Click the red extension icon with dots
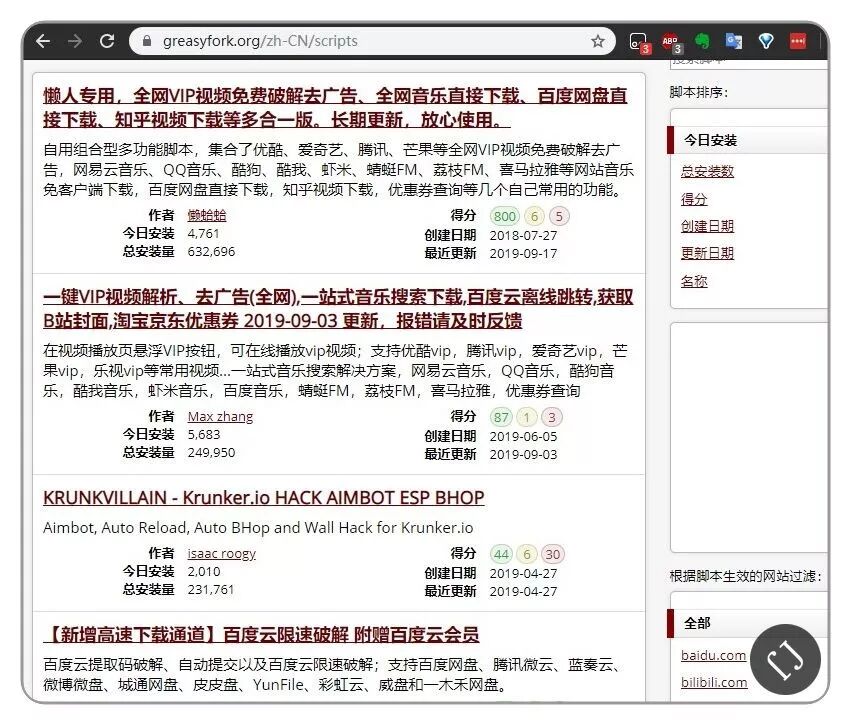This screenshot has width=851, height=725. coord(798,41)
